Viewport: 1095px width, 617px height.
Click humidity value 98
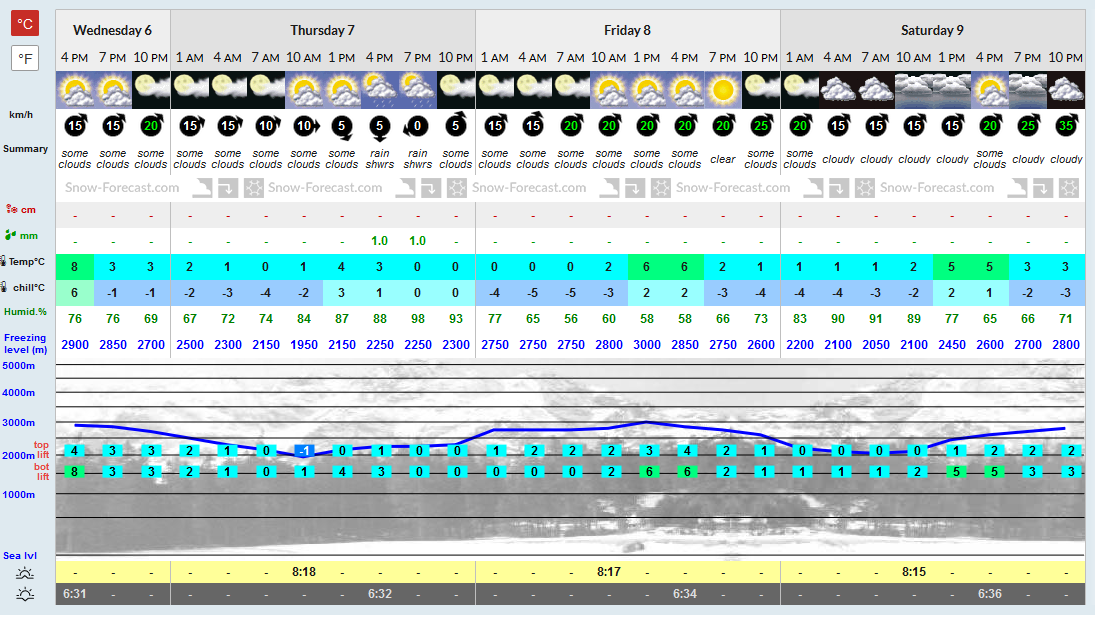[418, 318]
